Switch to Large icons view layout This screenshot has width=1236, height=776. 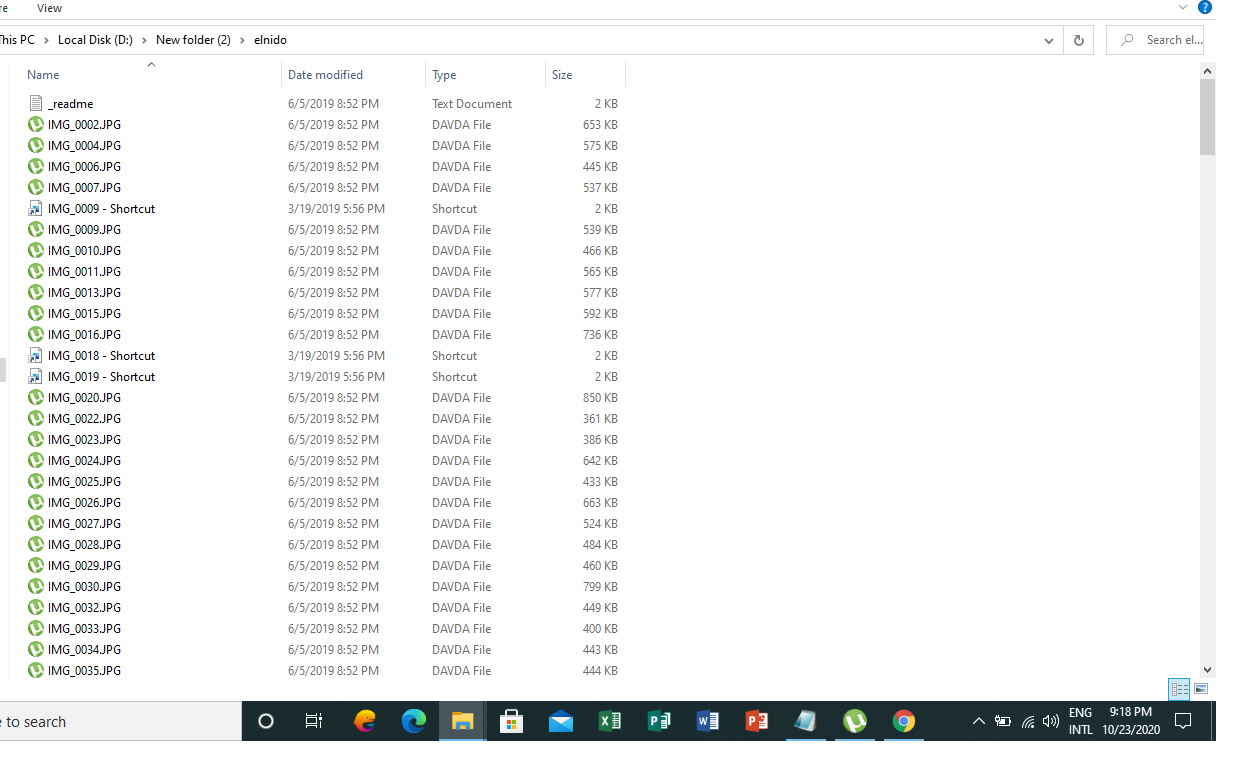1201,689
